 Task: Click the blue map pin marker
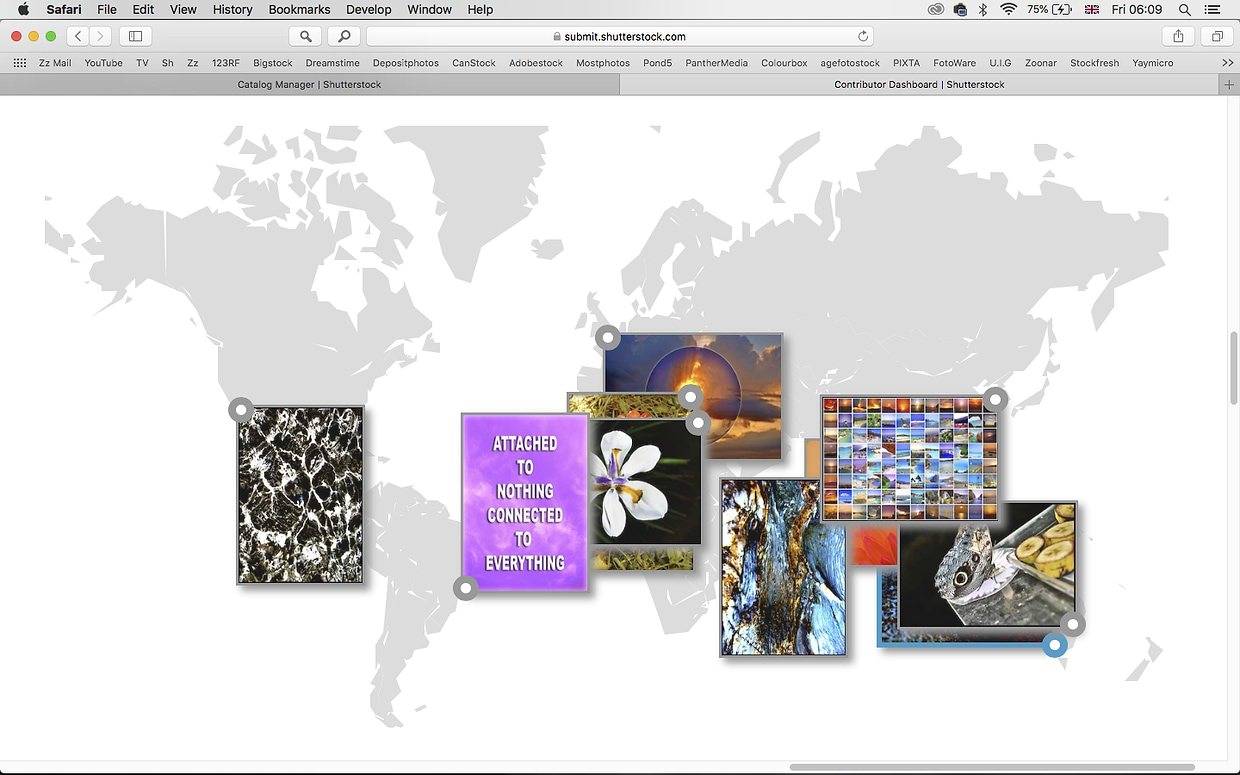point(1054,645)
